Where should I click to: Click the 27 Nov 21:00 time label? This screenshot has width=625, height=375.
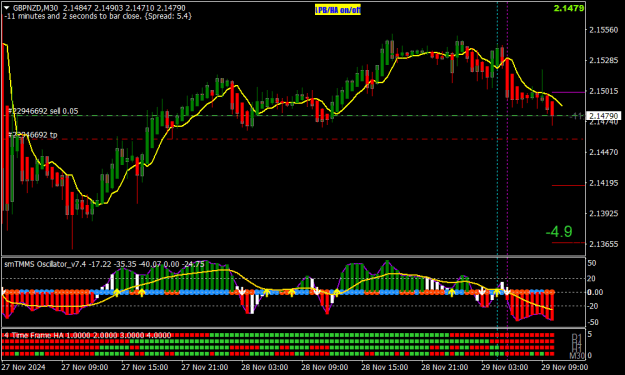pos(204,367)
